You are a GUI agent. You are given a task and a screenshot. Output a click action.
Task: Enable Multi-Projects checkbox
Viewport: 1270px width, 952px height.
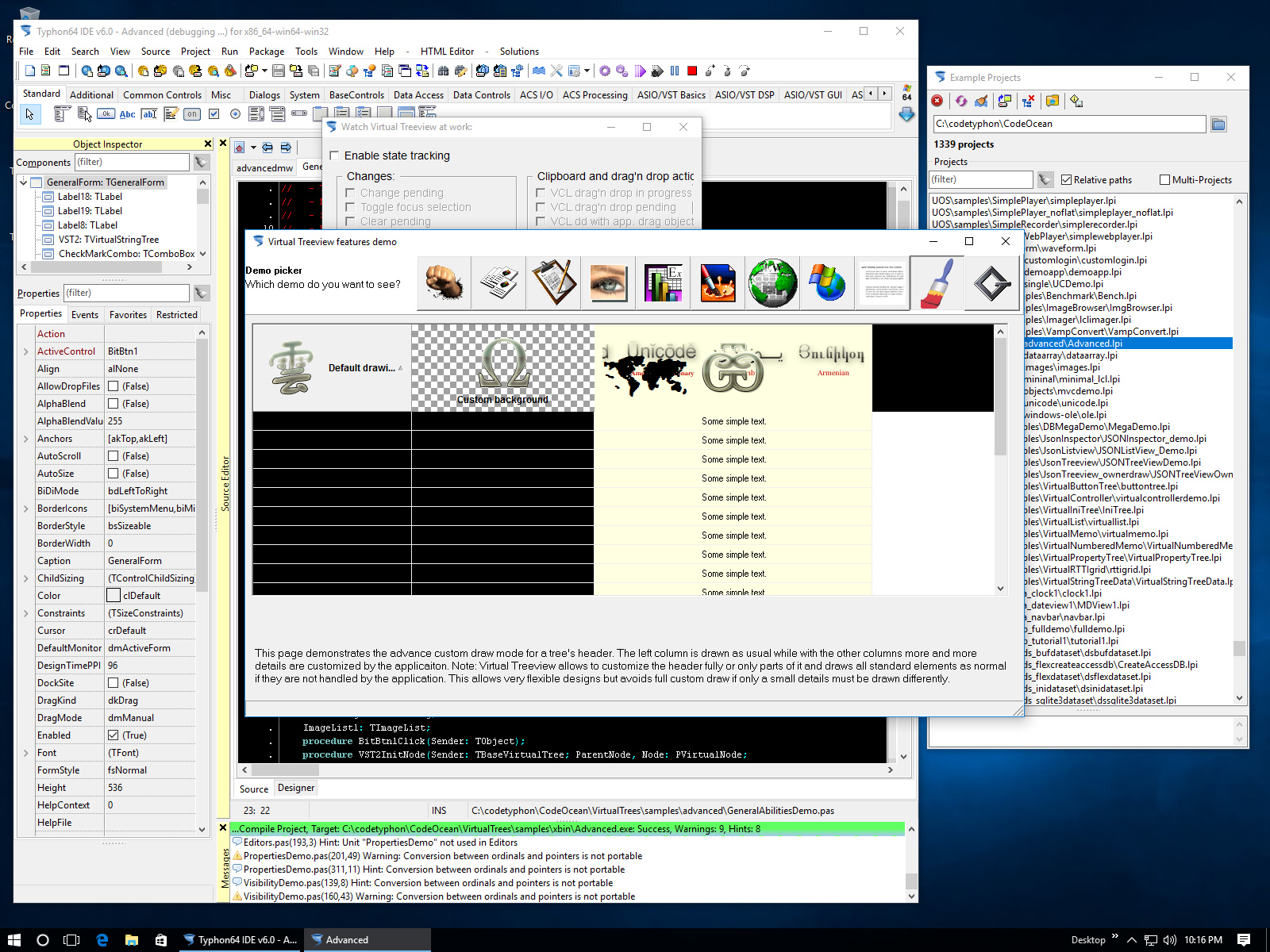[1164, 180]
